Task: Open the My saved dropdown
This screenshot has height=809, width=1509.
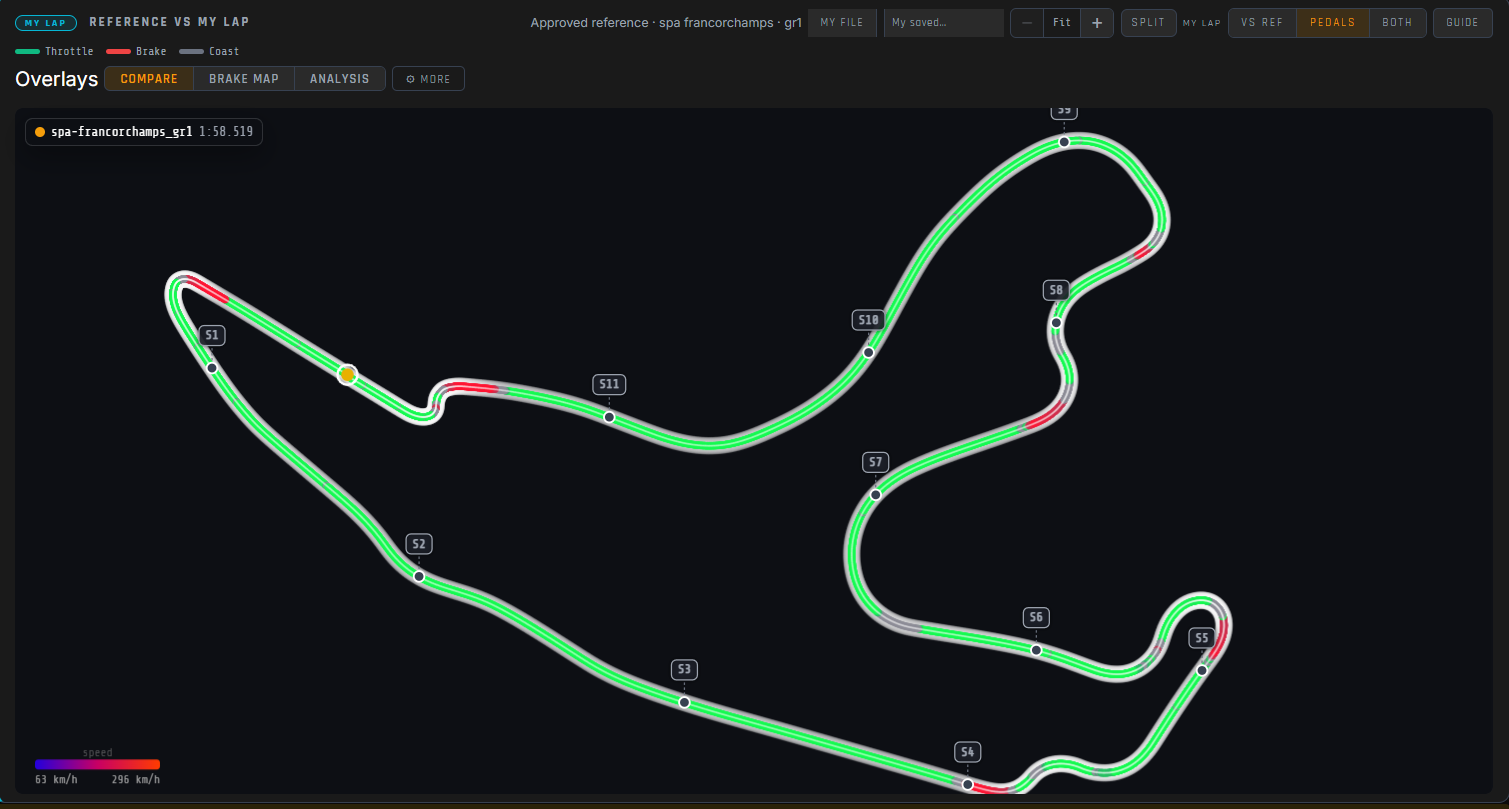Action: [x=944, y=23]
